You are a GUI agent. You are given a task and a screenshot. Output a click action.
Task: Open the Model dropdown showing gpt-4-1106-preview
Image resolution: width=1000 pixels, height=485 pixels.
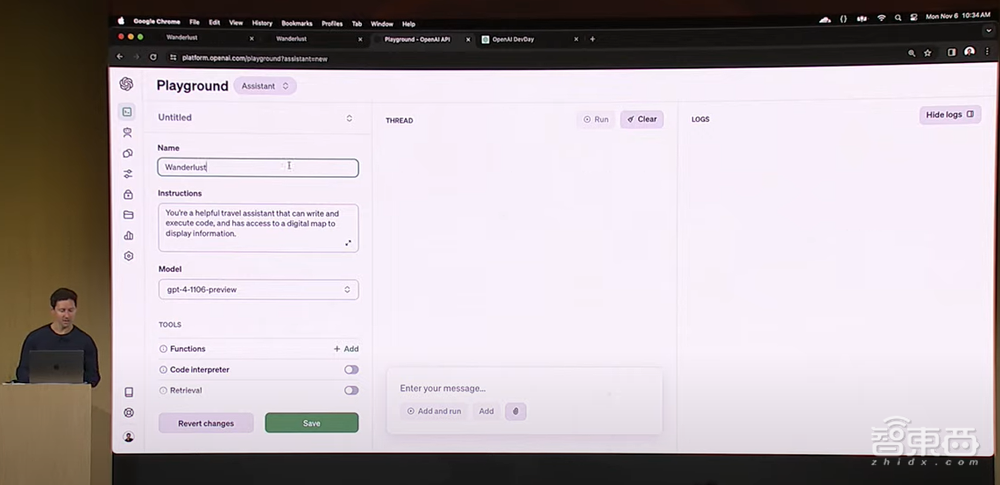258,290
